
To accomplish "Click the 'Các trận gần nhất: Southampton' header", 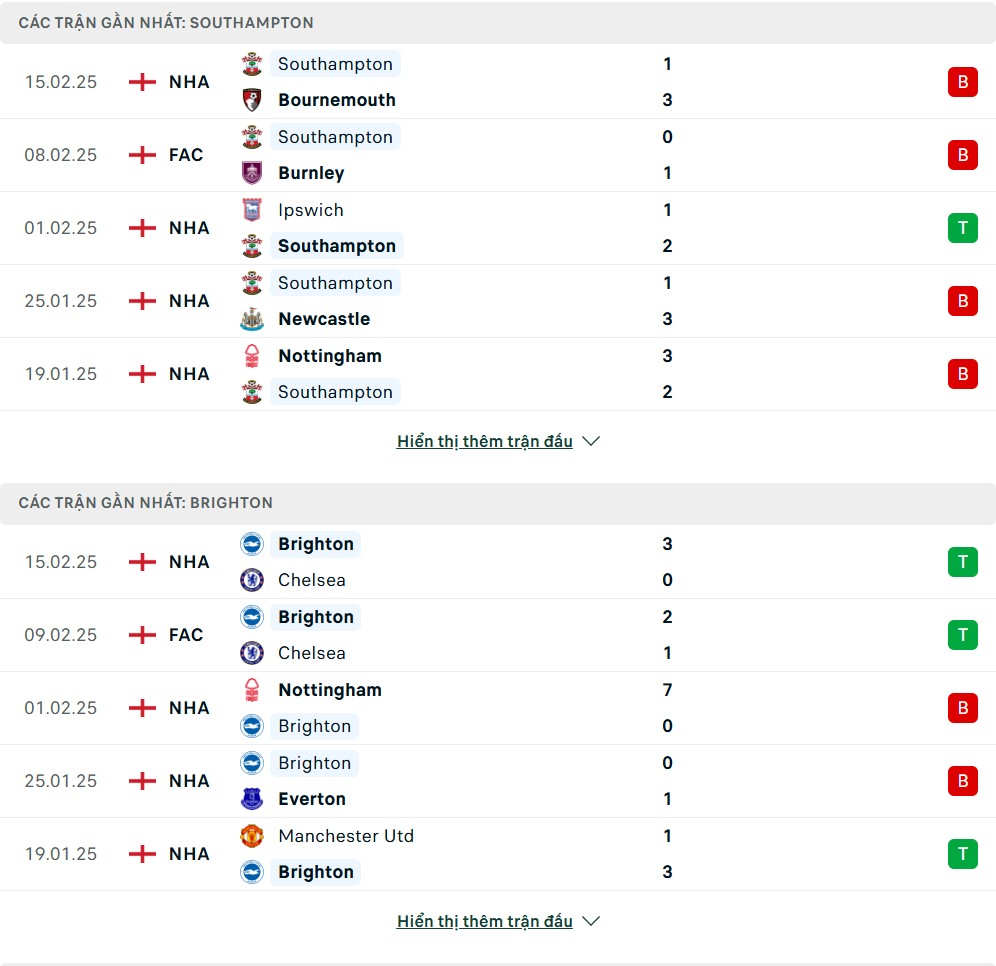I will (x=166, y=22).
